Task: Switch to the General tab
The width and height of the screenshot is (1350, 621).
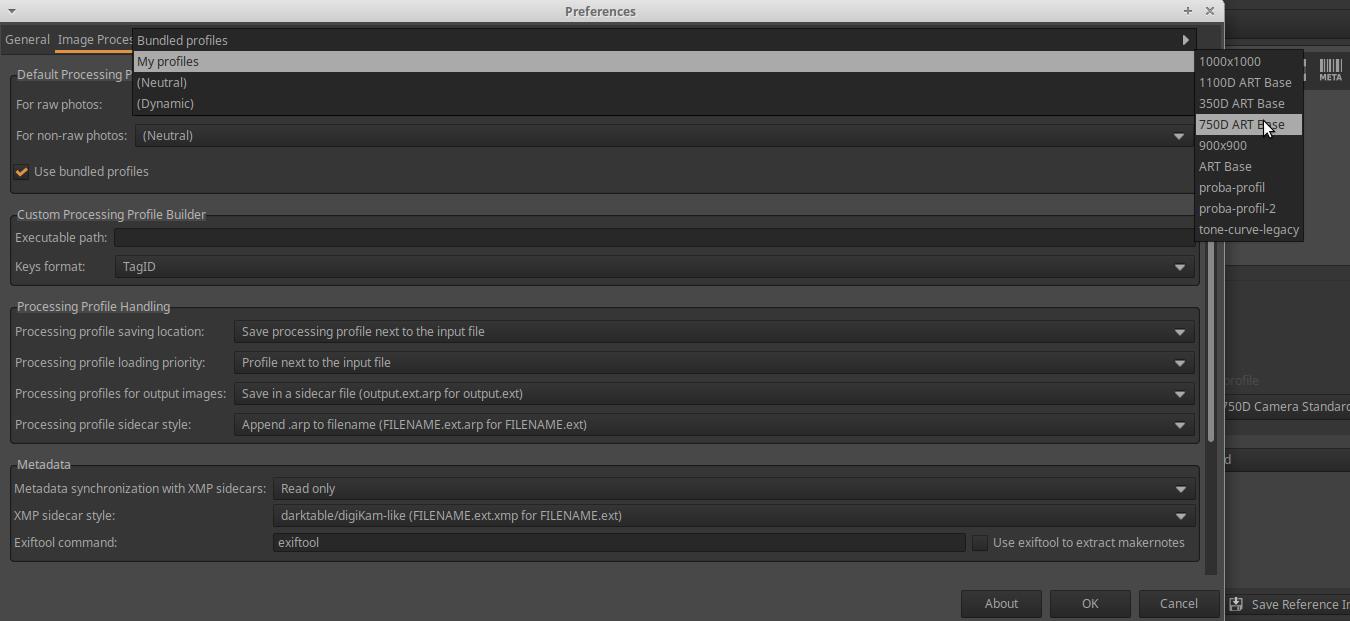Action: click(x=27, y=40)
